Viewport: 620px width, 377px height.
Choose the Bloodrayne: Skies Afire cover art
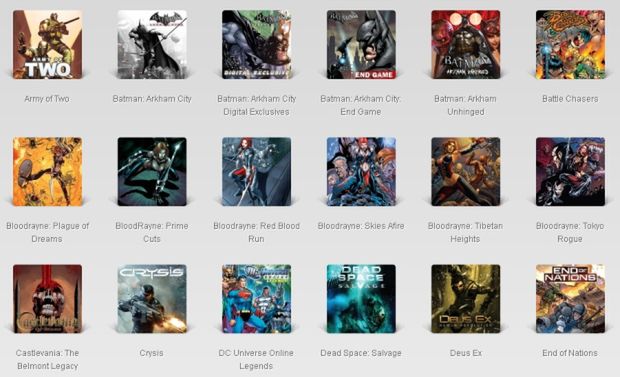coord(361,172)
